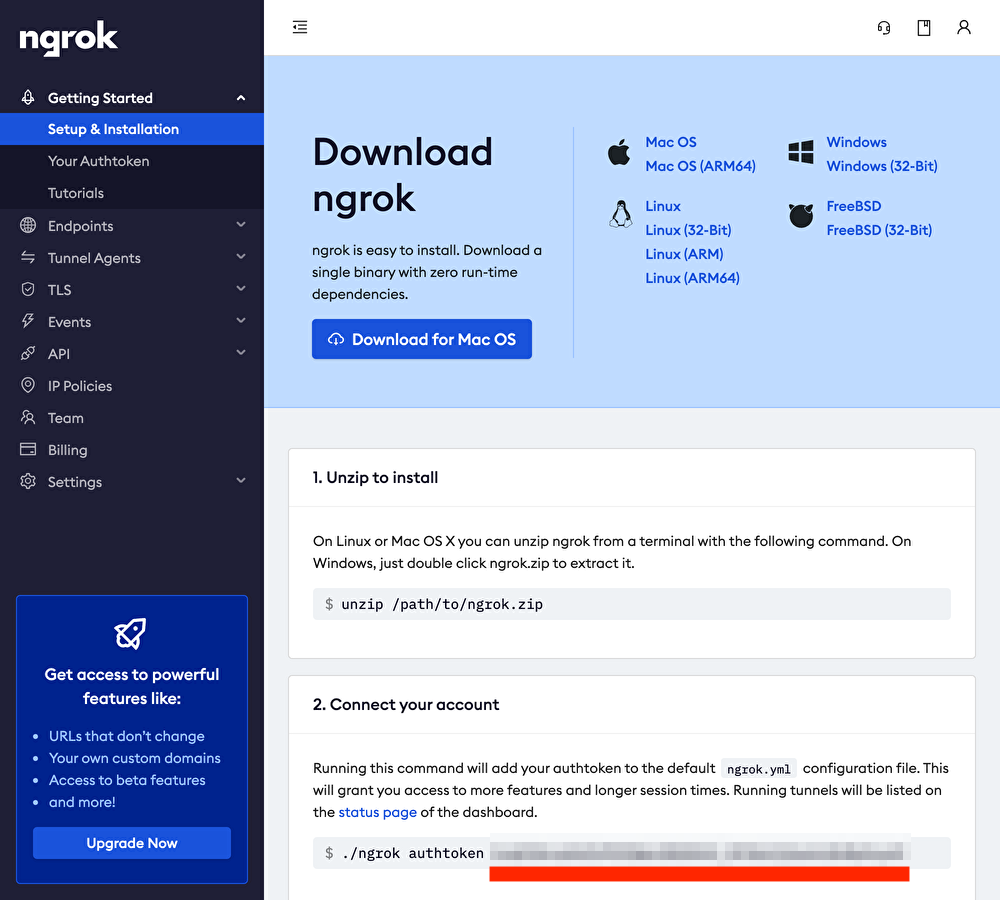Collapse the sidebar with the menu-fold icon
1000x900 pixels.
(x=300, y=27)
